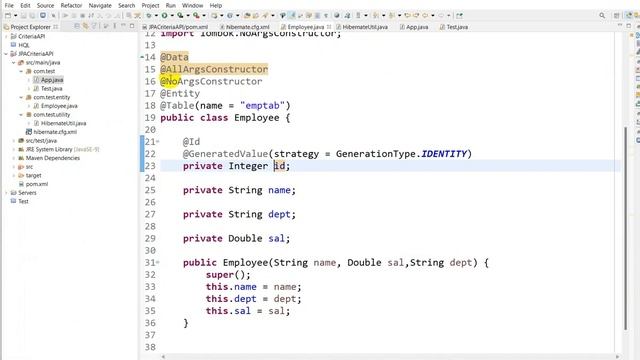
Task: Toggle code folding at line 14
Action: pos(142,57)
